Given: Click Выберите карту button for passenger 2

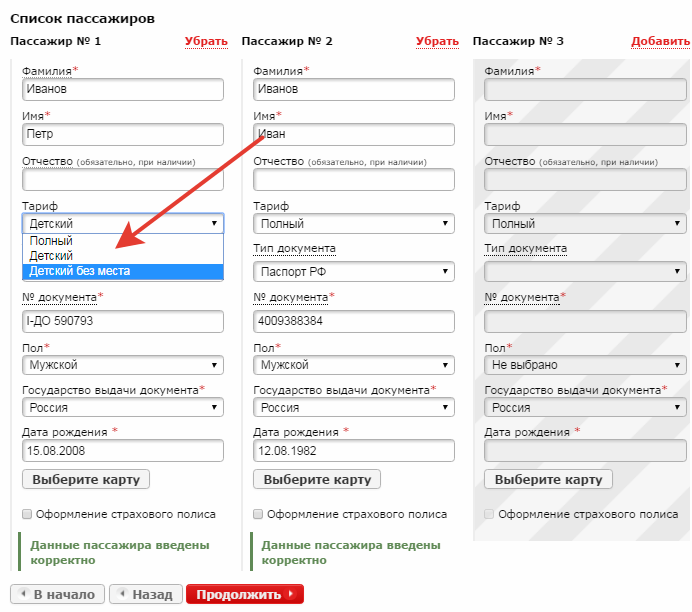Looking at the screenshot, I should click(x=317, y=480).
